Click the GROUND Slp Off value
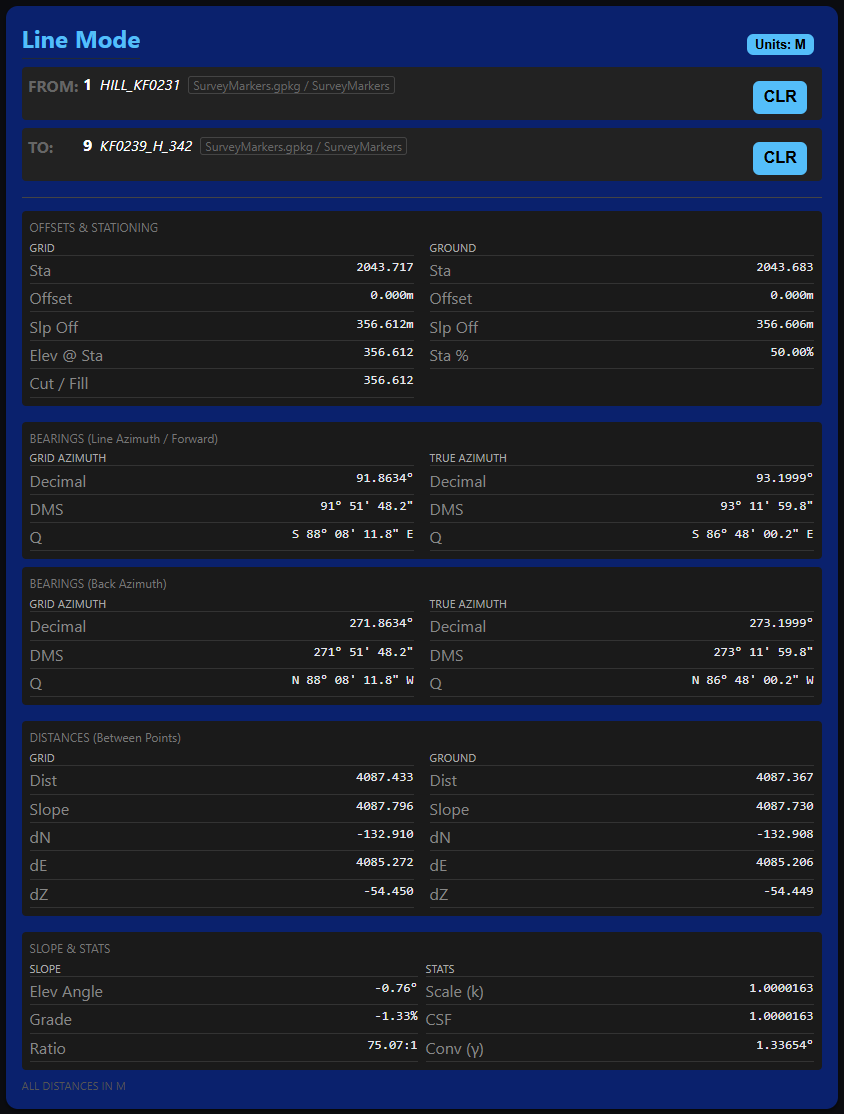The image size is (844, 1114). click(x=782, y=322)
